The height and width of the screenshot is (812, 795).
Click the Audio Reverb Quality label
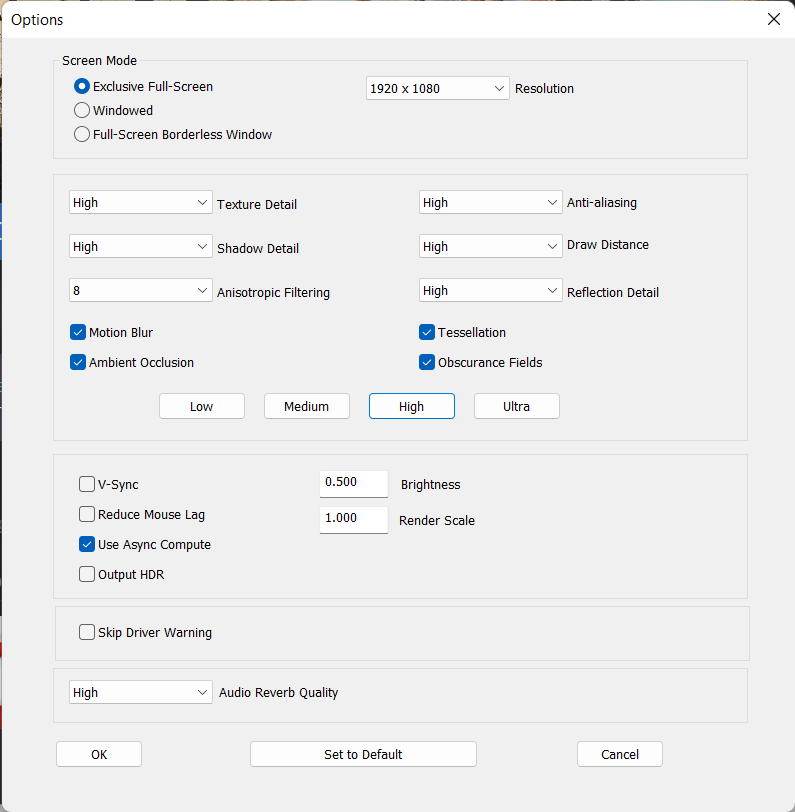pos(278,692)
